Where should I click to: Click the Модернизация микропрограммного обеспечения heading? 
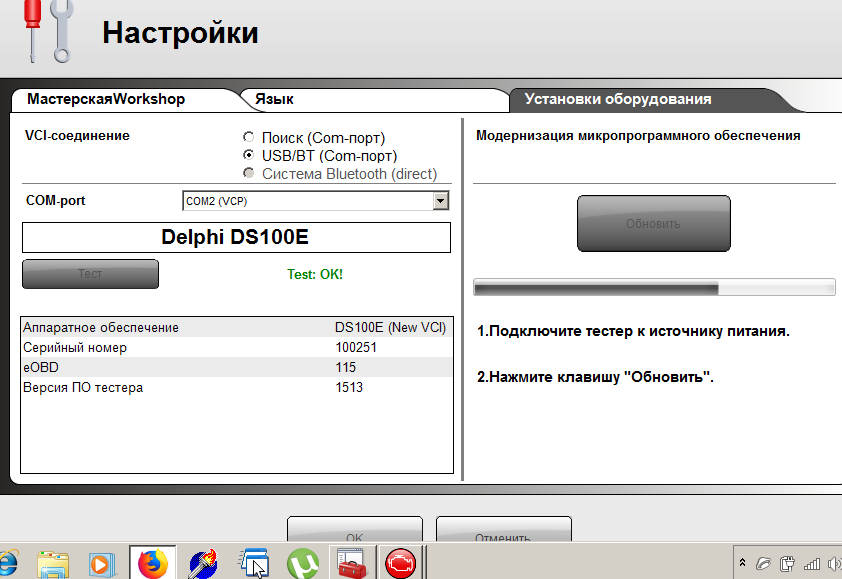[x=638, y=135]
